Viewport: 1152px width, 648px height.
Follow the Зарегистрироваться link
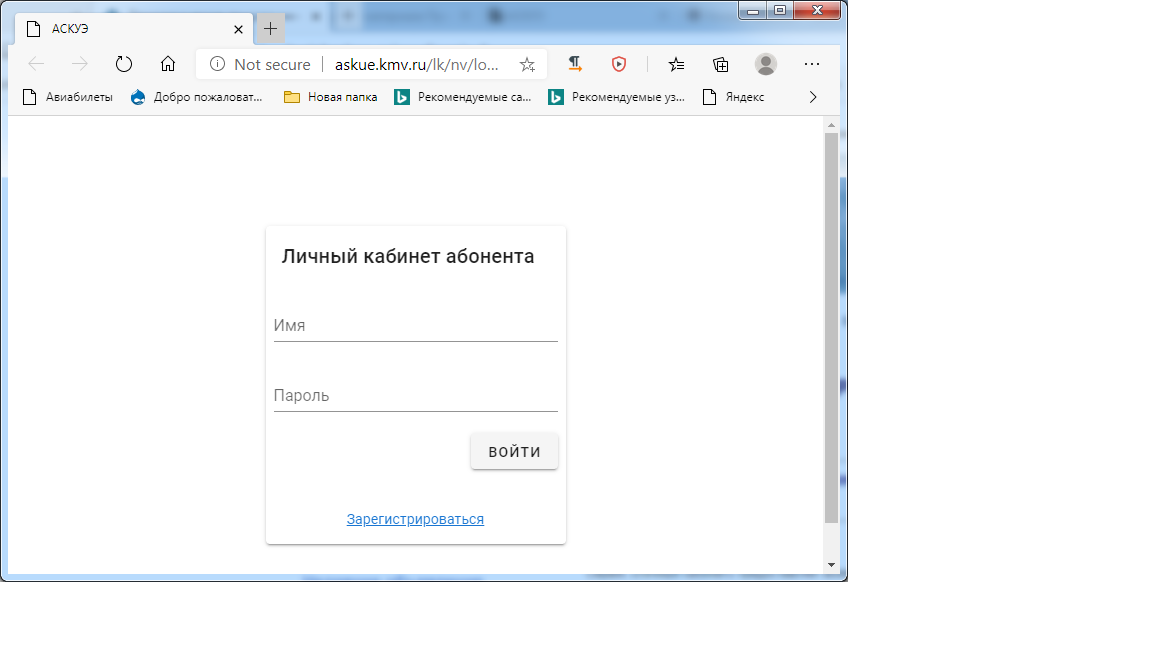pyautogui.click(x=415, y=519)
